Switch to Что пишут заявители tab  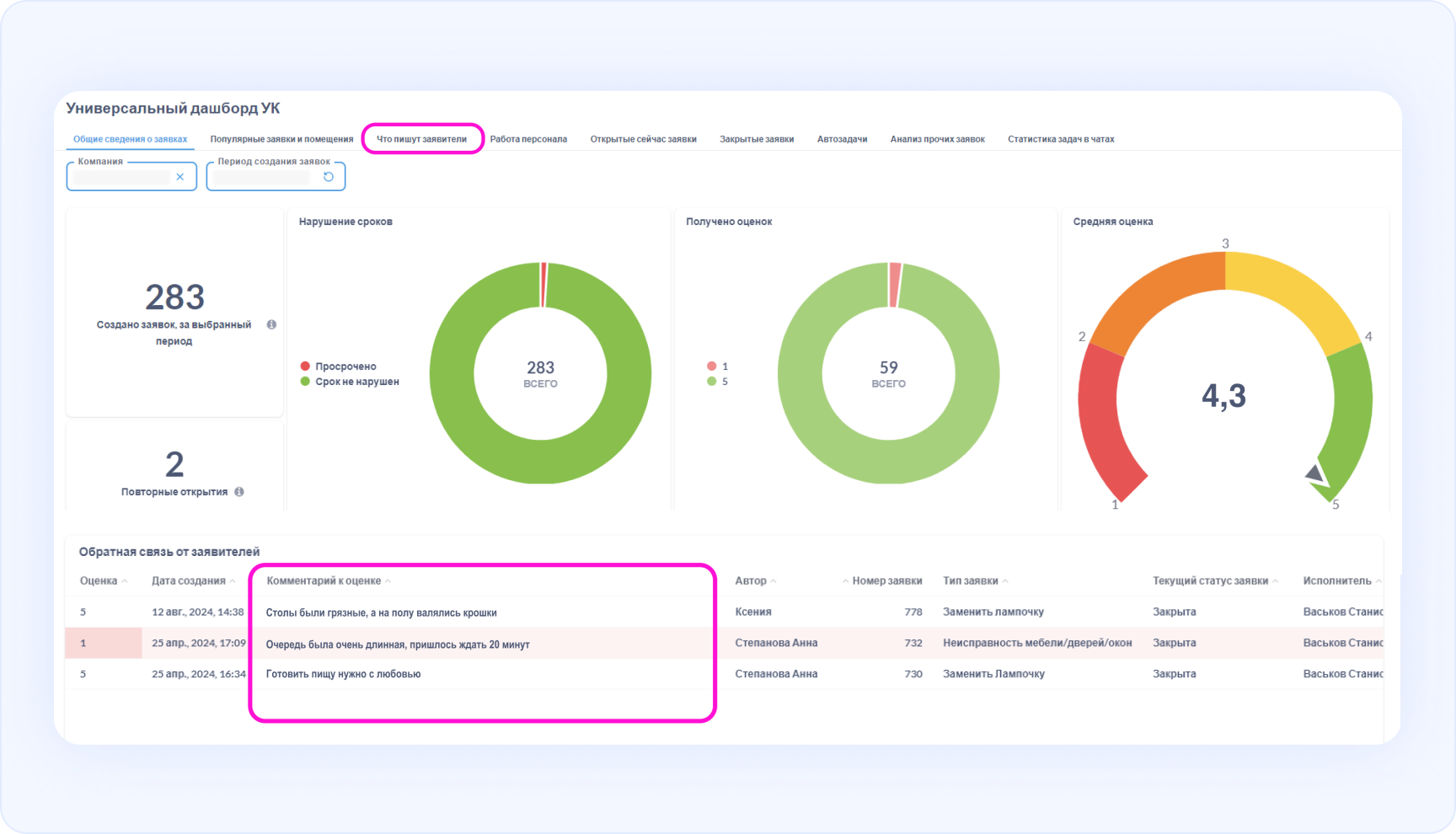pos(421,139)
